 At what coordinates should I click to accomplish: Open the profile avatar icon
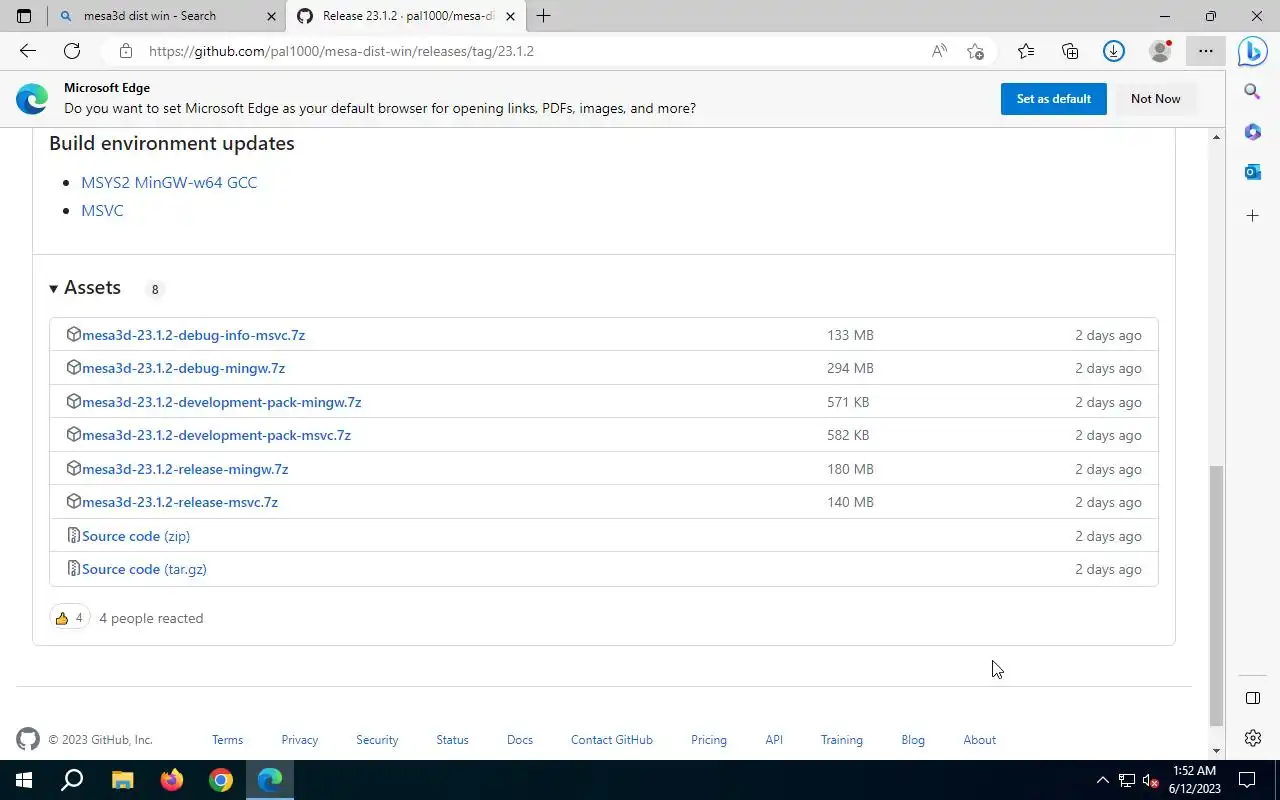(1160, 51)
